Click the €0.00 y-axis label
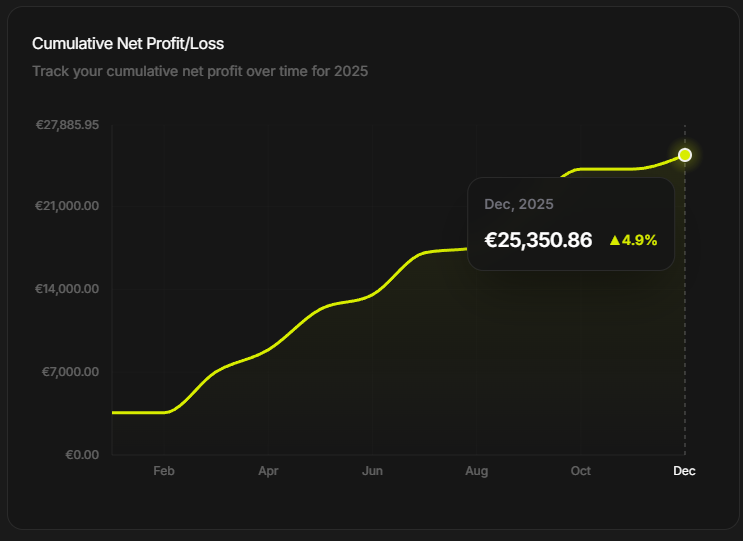This screenshot has width=743, height=541. 82,455
